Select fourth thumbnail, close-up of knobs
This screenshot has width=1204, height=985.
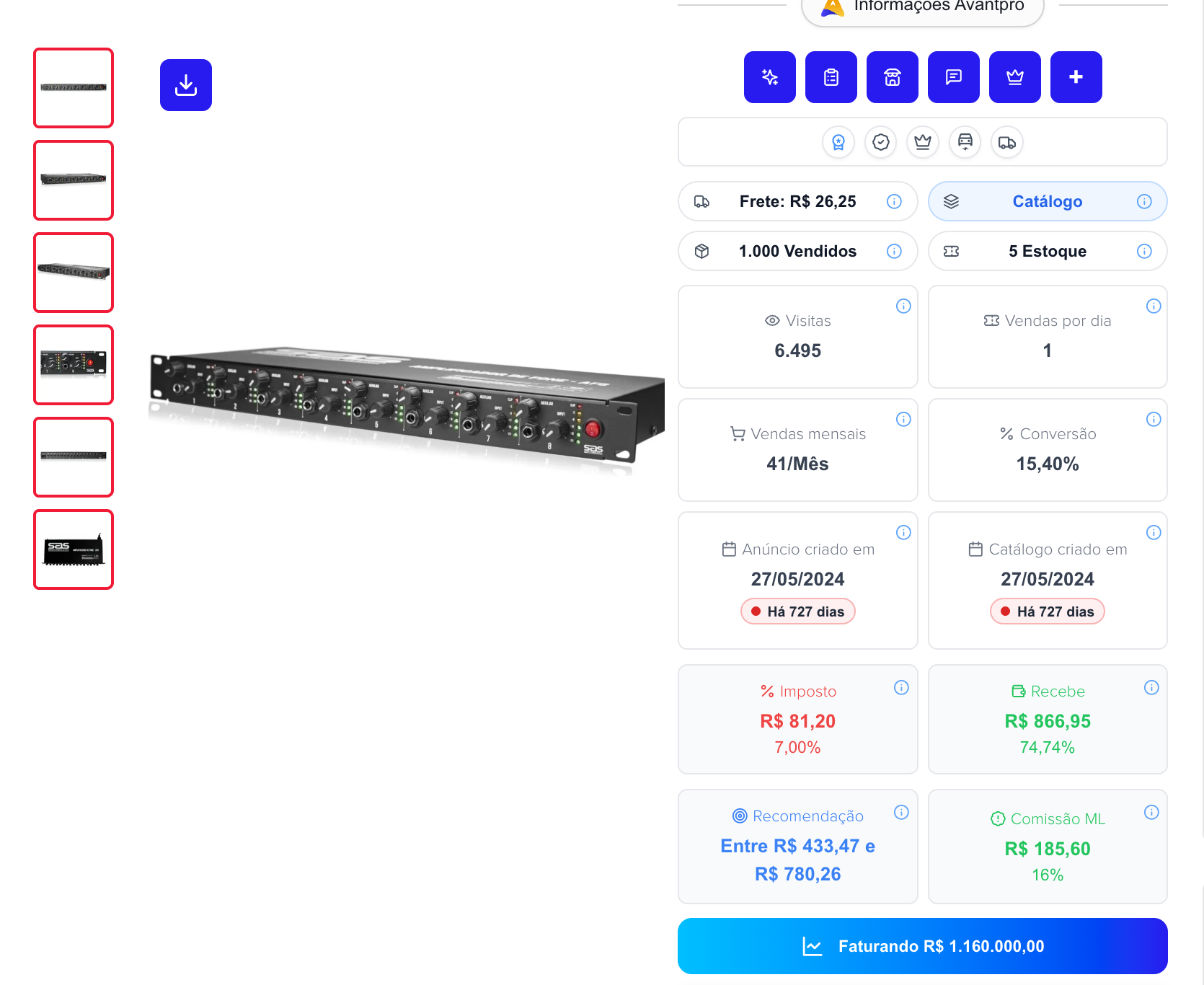tap(74, 365)
